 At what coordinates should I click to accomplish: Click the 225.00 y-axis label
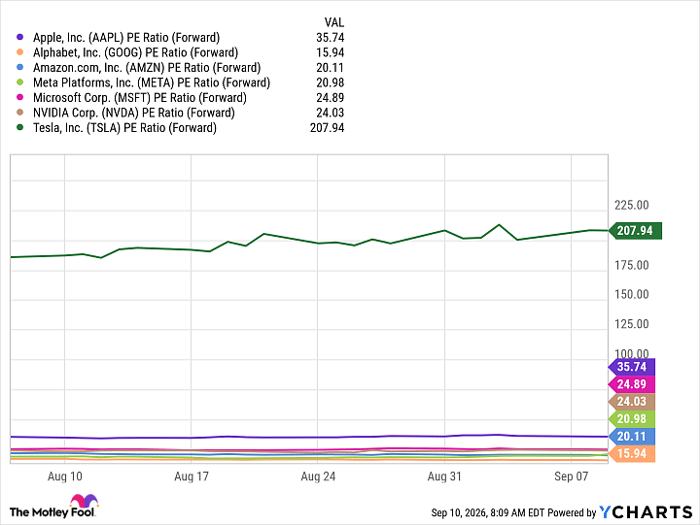coord(631,205)
